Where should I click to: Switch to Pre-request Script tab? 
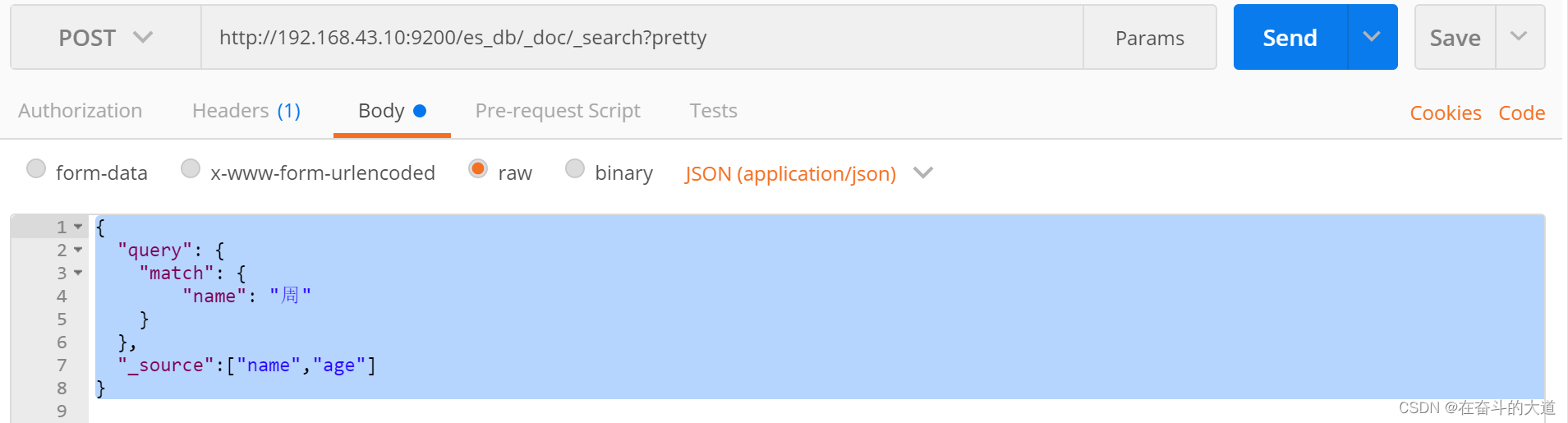[558, 111]
